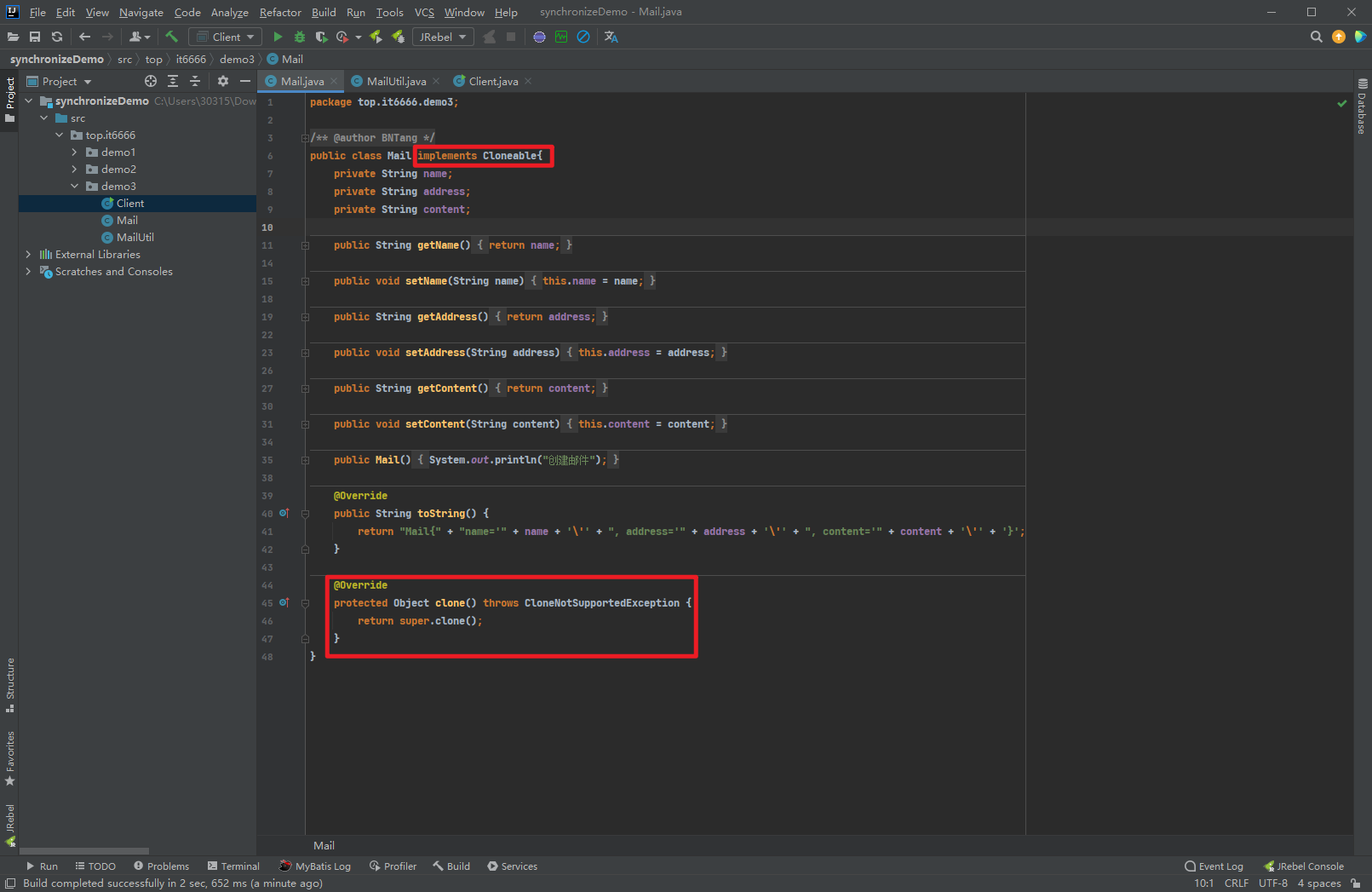Open Project panel settings gear

pos(223,81)
